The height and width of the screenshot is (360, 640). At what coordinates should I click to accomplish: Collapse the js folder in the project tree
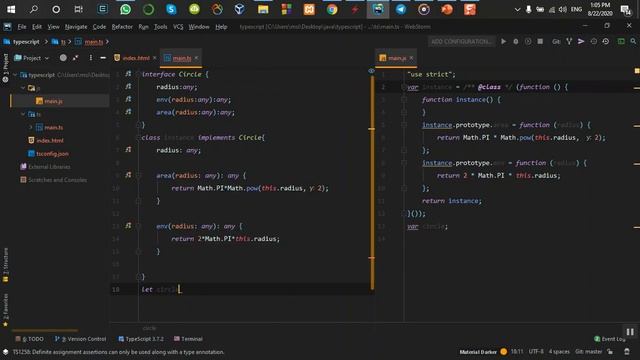pyautogui.click(x=23, y=88)
